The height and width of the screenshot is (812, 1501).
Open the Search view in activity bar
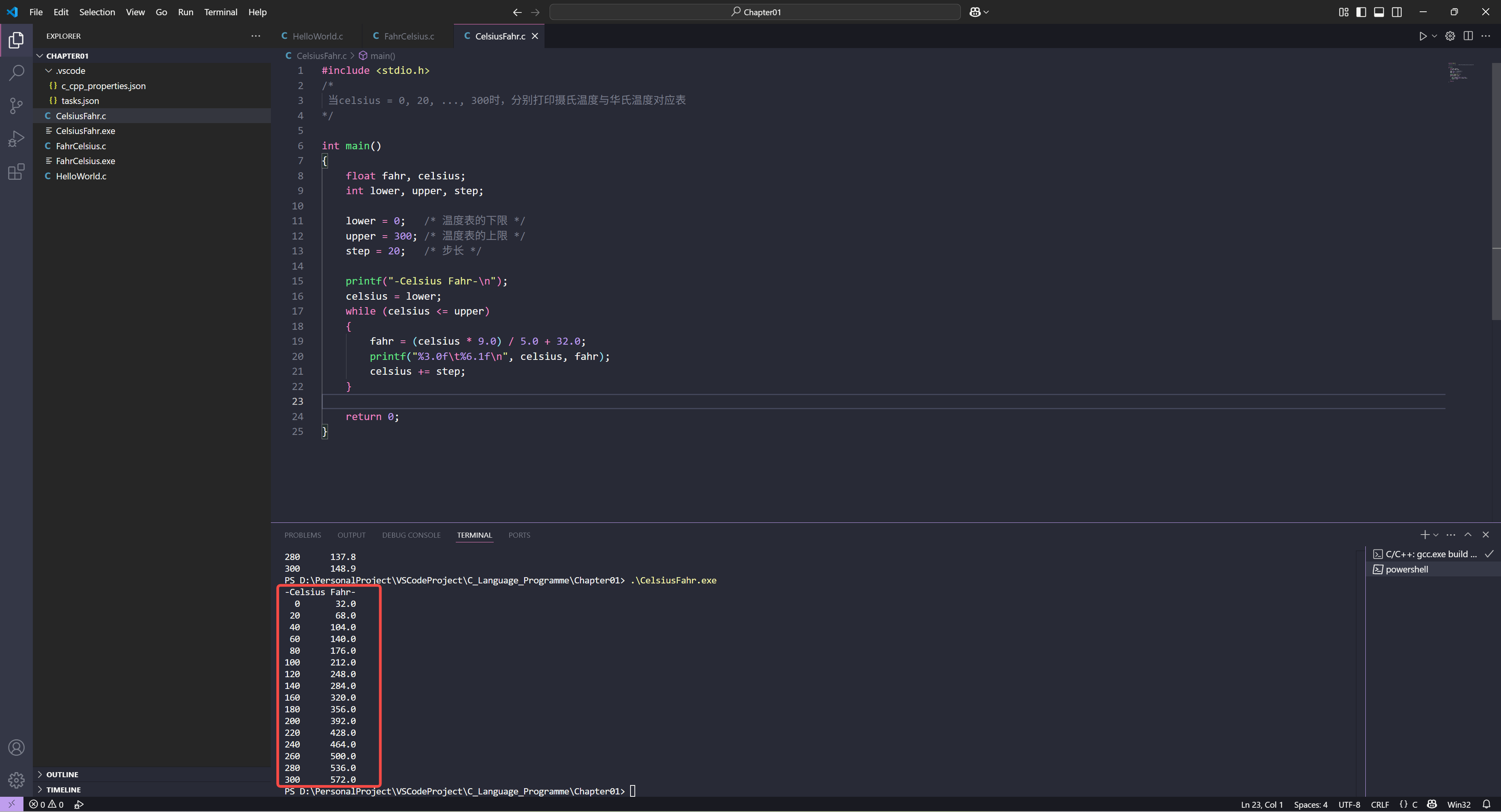(x=16, y=73)
